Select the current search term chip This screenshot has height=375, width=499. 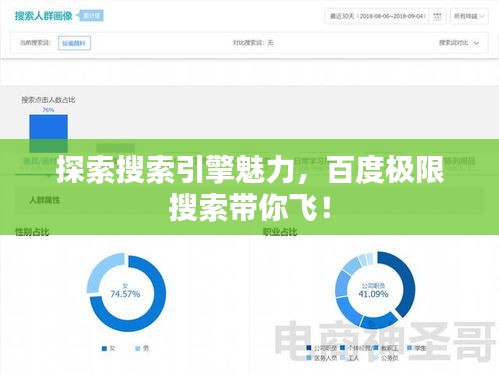pyautogui.click(x=74, y=43)
